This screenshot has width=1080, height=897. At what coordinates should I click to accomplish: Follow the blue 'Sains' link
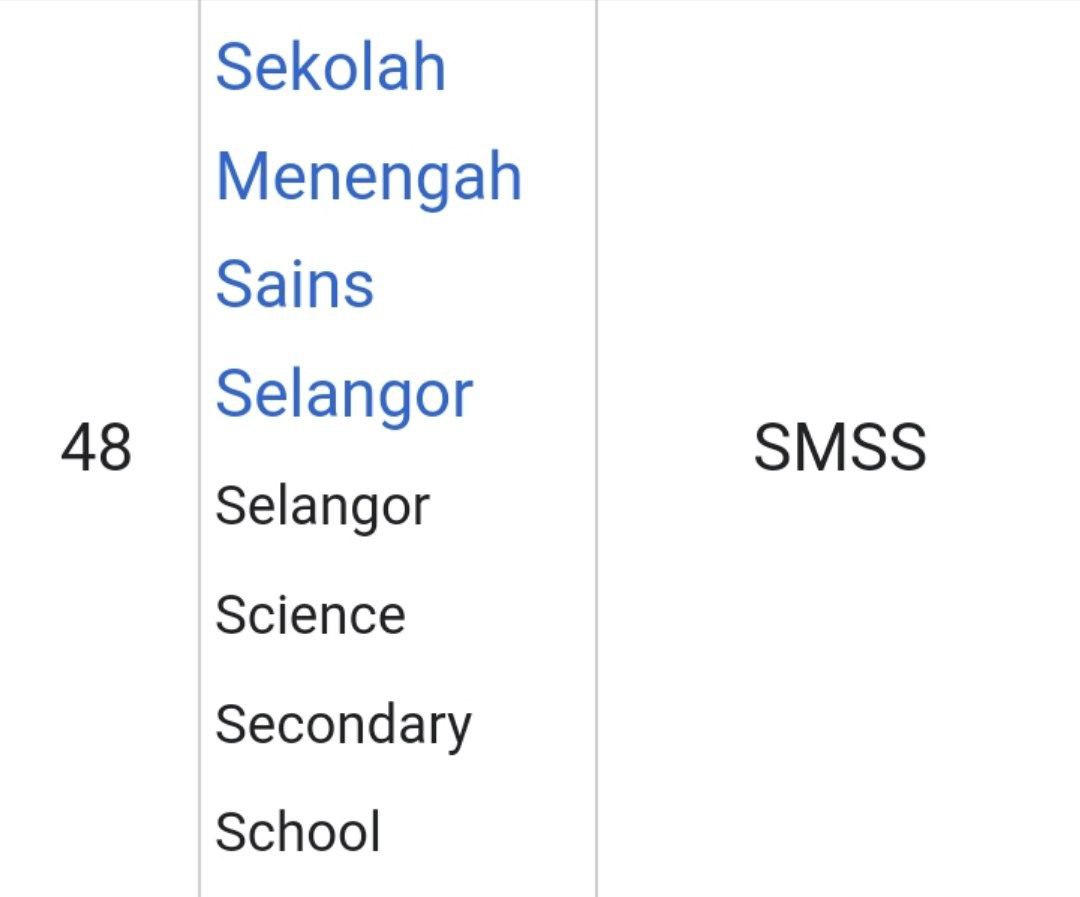294,285
